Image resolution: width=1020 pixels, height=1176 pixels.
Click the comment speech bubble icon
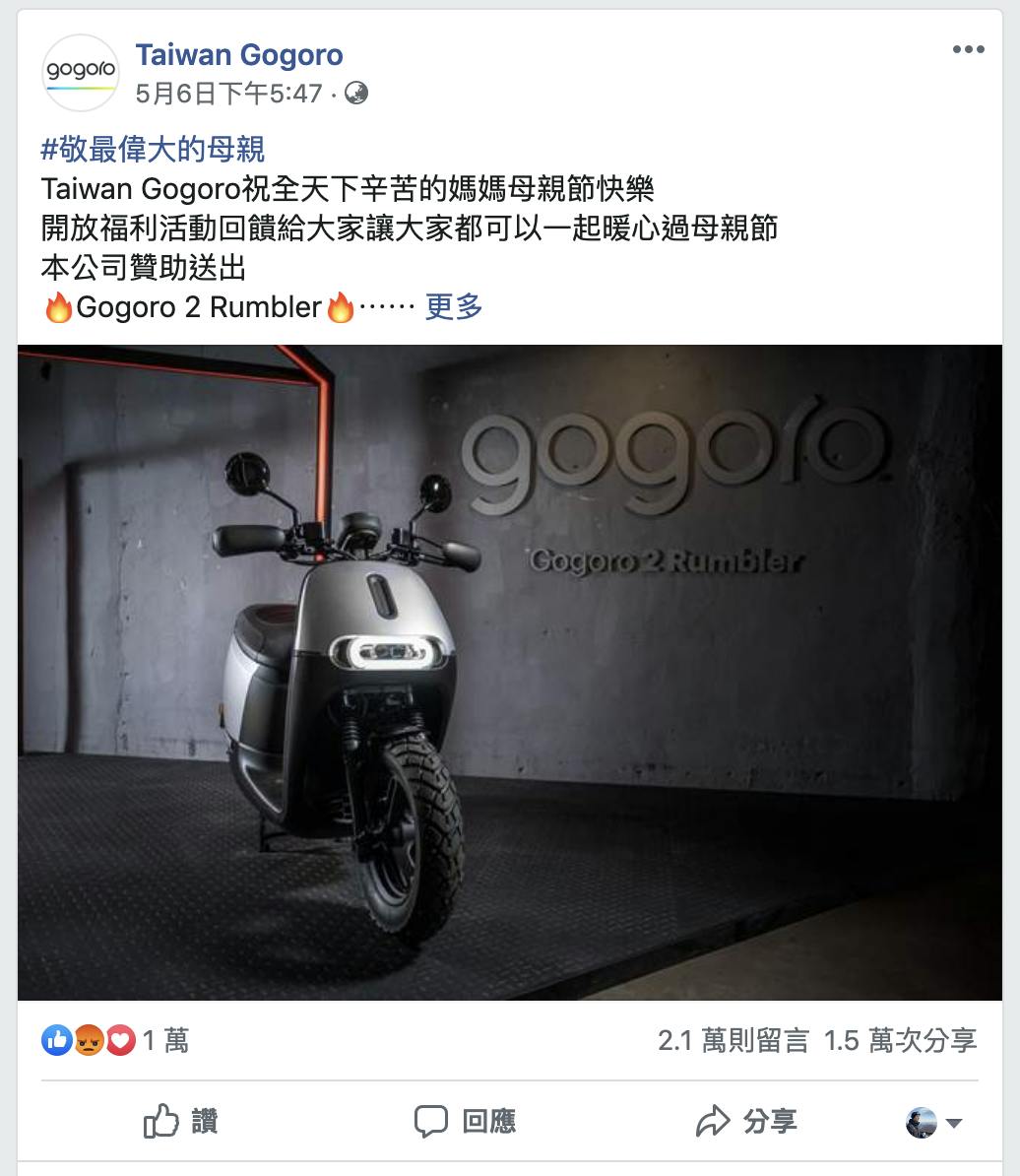coord(431,1121)
